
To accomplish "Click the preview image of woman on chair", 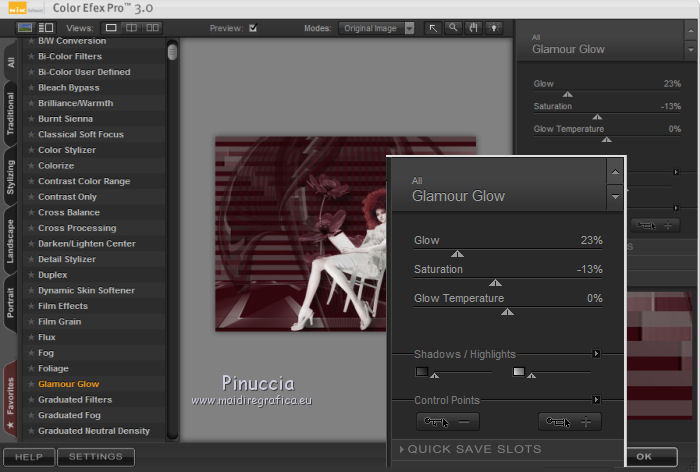I will 300,234.
